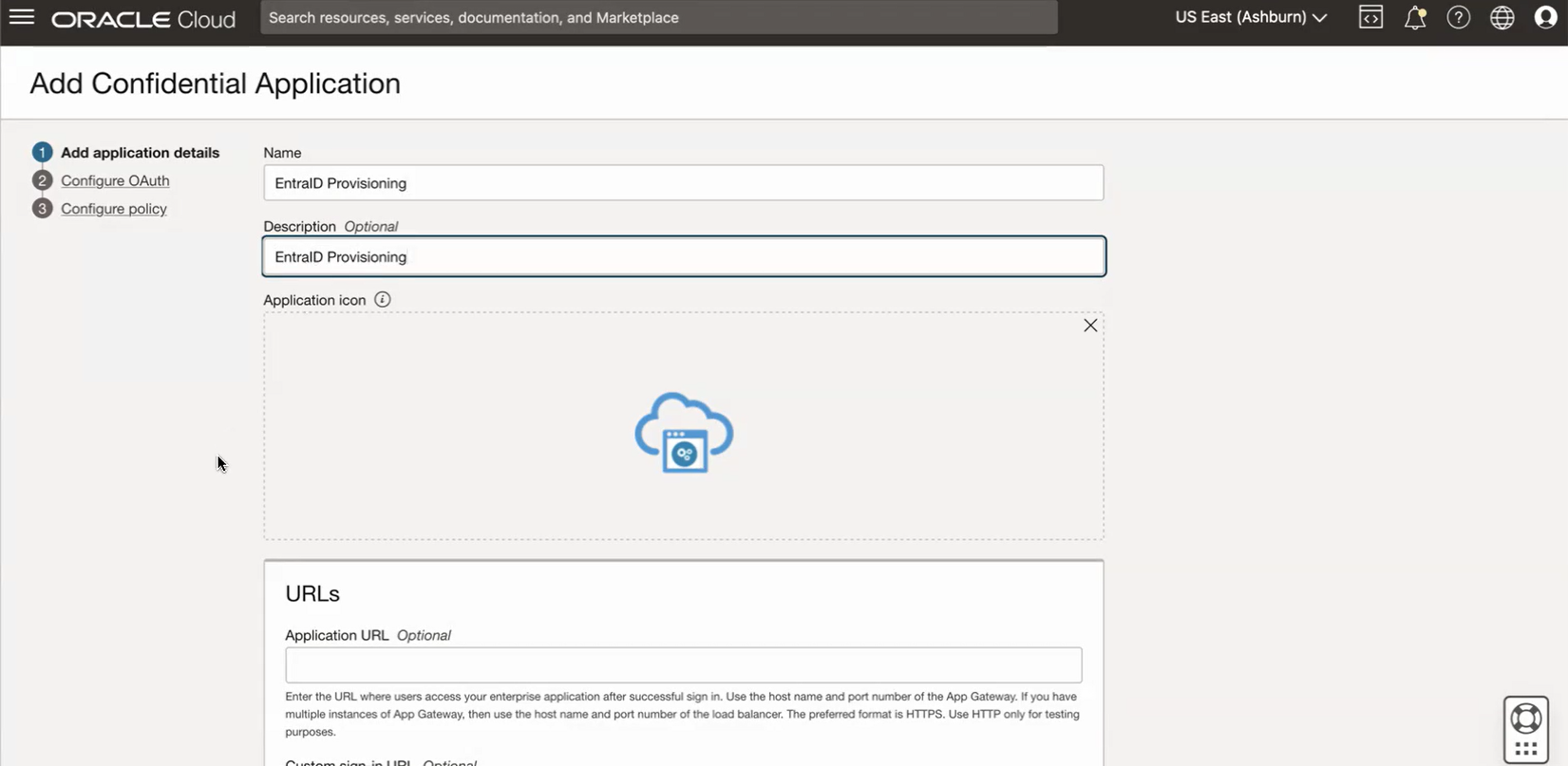
Task: Click the Add Confidential Application page title
Action: pyautogui.click(x=215, y=84)
